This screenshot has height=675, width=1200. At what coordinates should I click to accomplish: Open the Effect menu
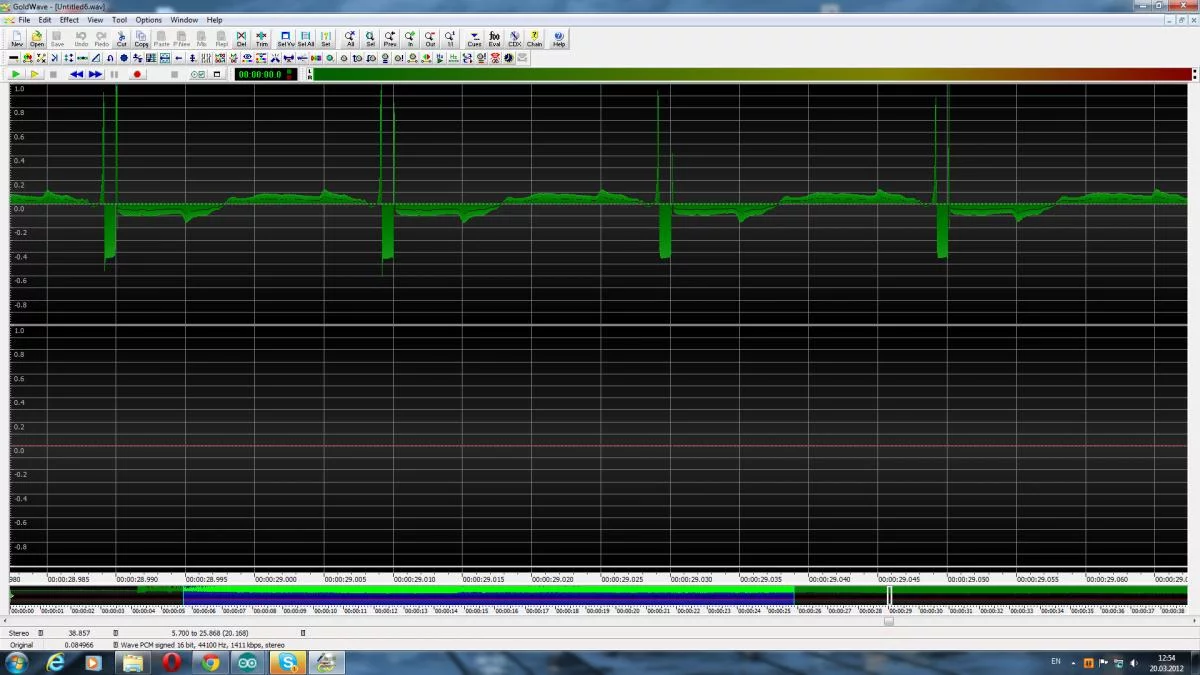click(x=69, y=20)
